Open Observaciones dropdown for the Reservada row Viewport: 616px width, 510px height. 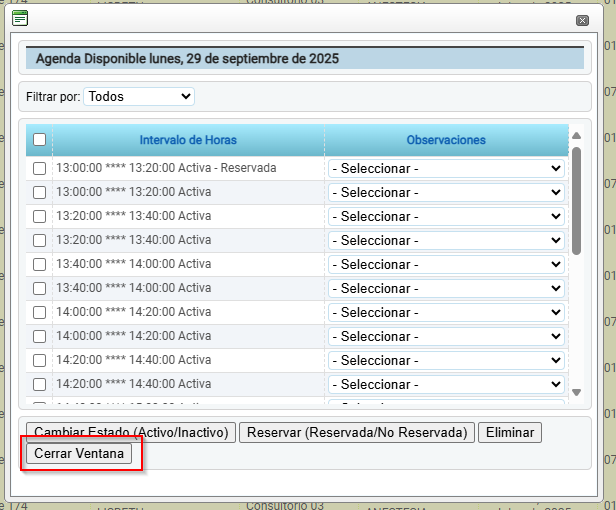[446, 168]
